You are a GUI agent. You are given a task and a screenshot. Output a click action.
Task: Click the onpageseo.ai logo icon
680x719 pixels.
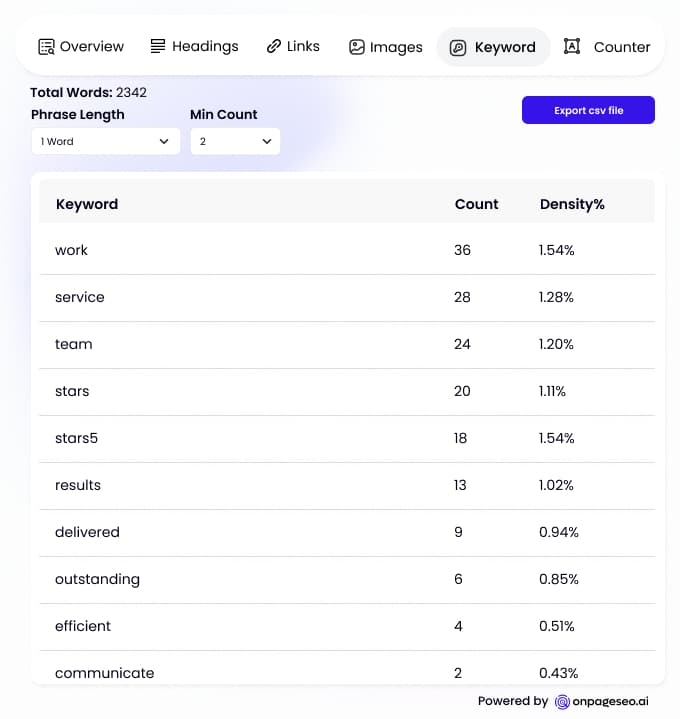tap(562, 702)
